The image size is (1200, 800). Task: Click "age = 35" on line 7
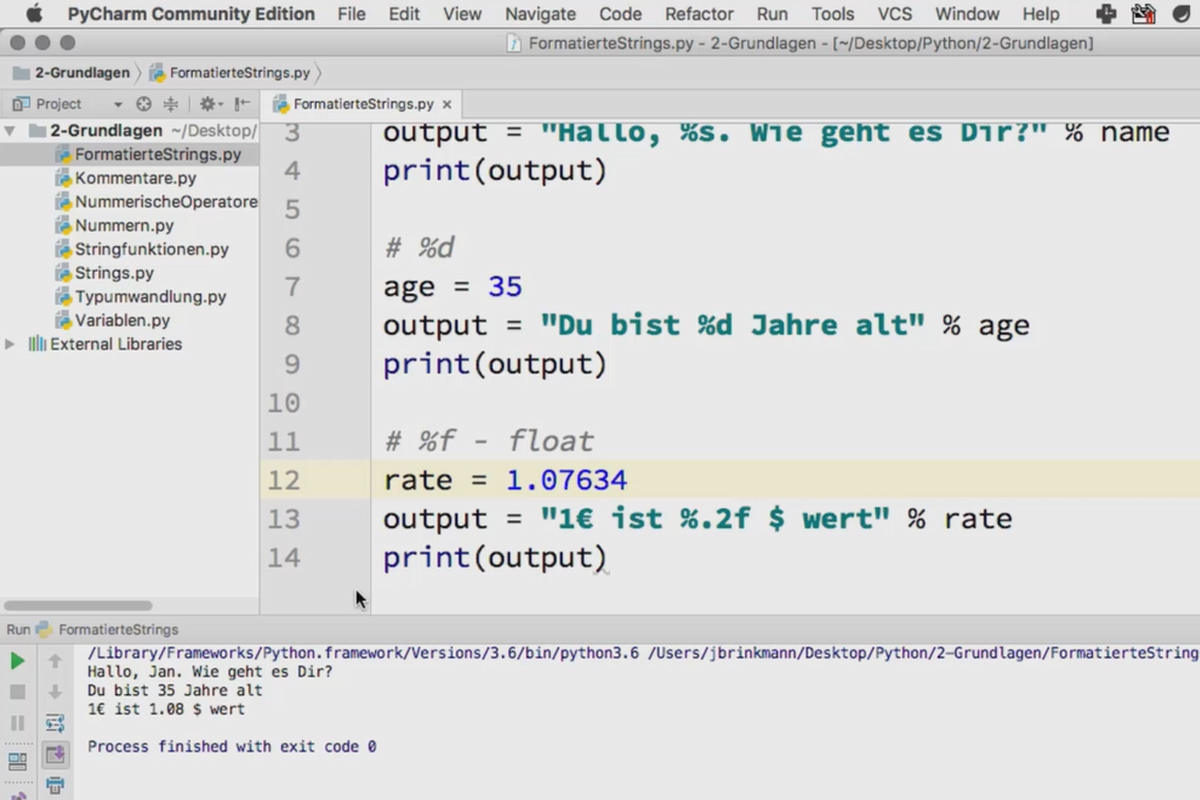click(452, 287)
